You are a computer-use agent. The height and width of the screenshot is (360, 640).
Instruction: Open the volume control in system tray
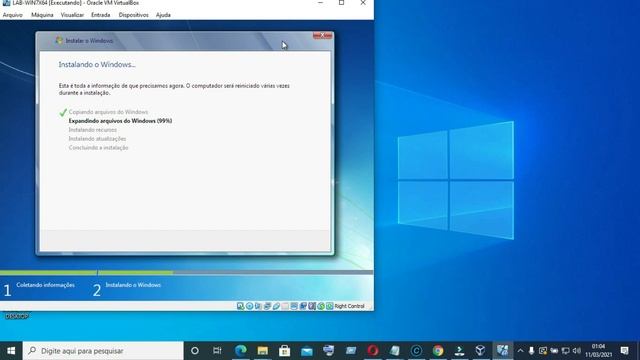(x=577, y=351)
